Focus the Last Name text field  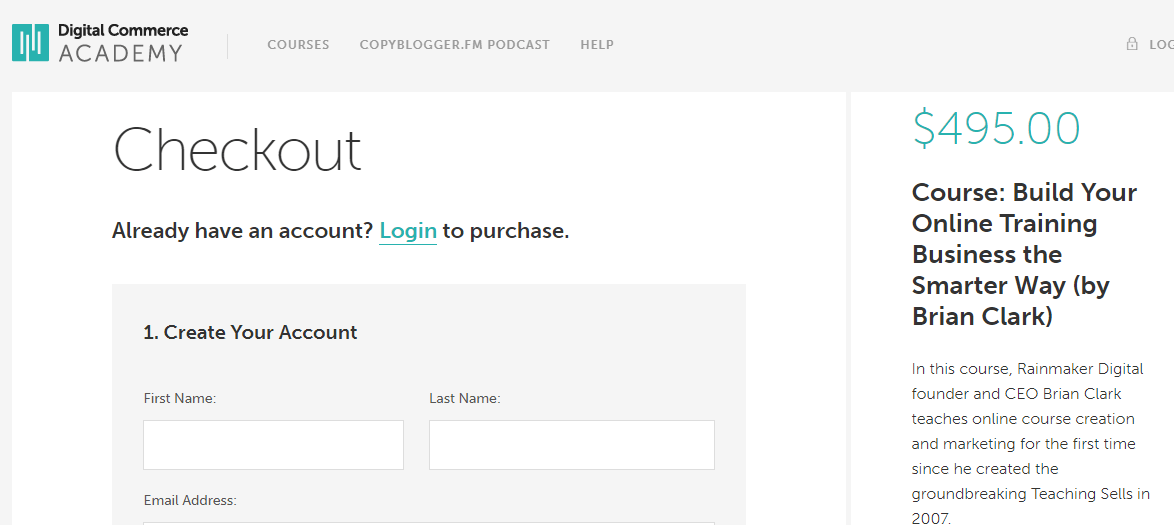tap(571, 445)
